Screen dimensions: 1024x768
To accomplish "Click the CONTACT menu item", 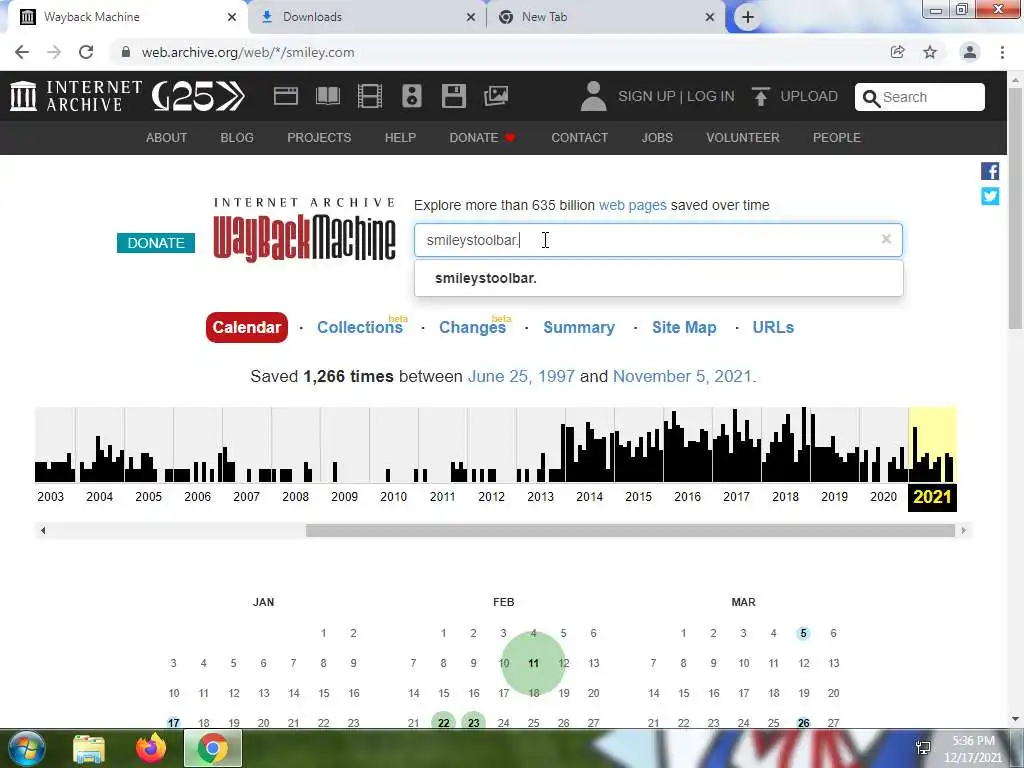I will pos(579,138).
